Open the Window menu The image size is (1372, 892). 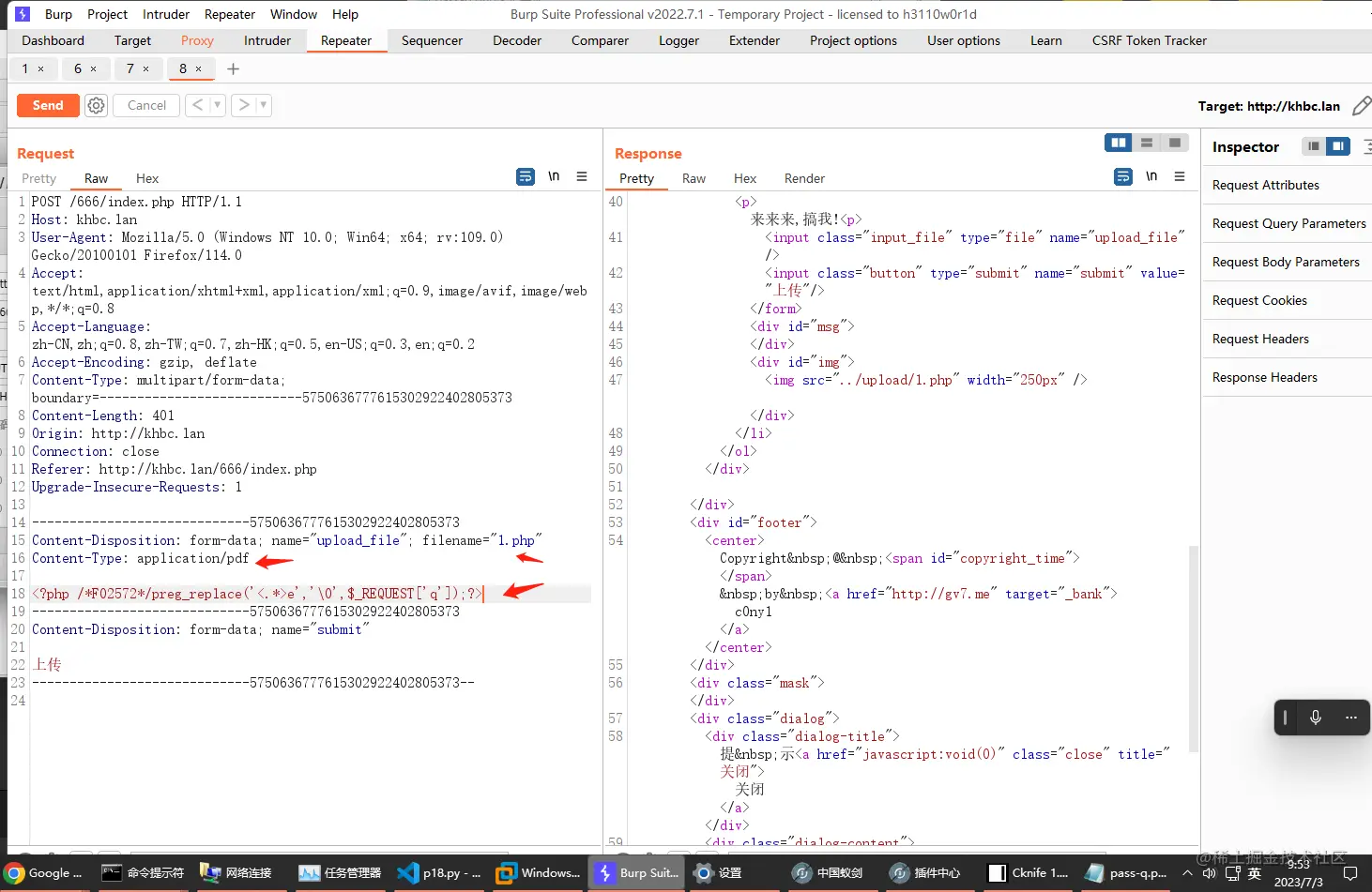294,14
